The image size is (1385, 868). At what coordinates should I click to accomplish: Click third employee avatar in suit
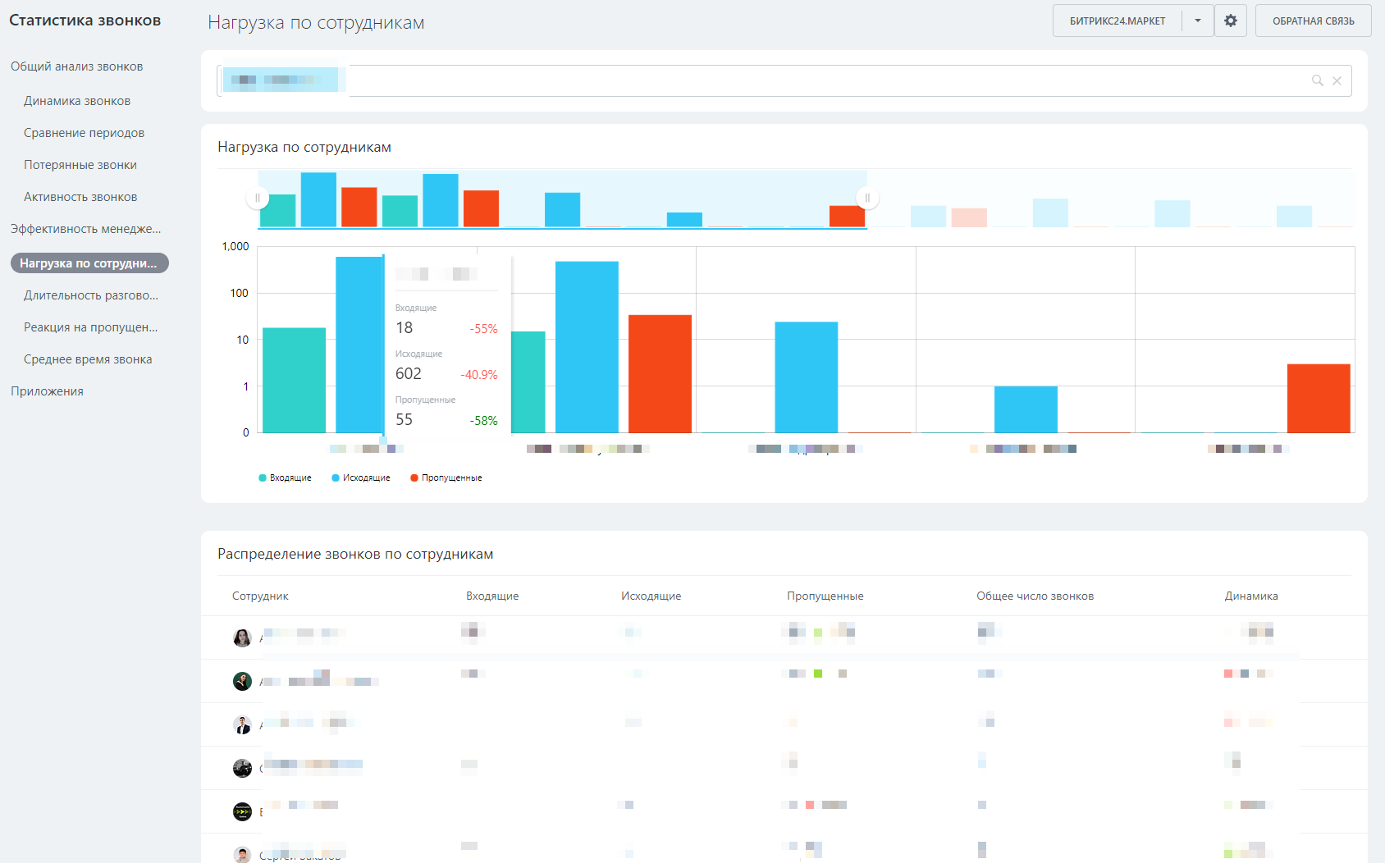(x=242, y=724)
